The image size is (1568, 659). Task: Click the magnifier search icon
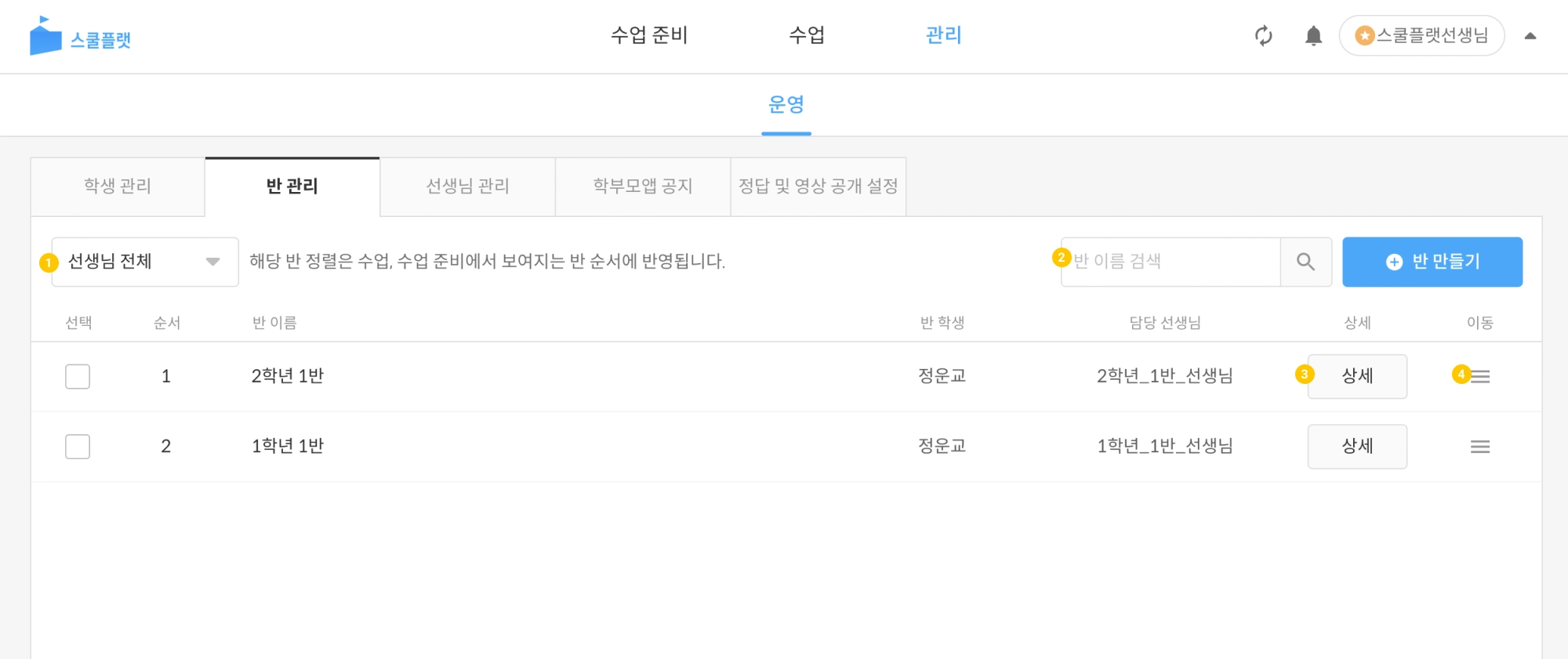pyautogui.click(x=1305, y=262)
